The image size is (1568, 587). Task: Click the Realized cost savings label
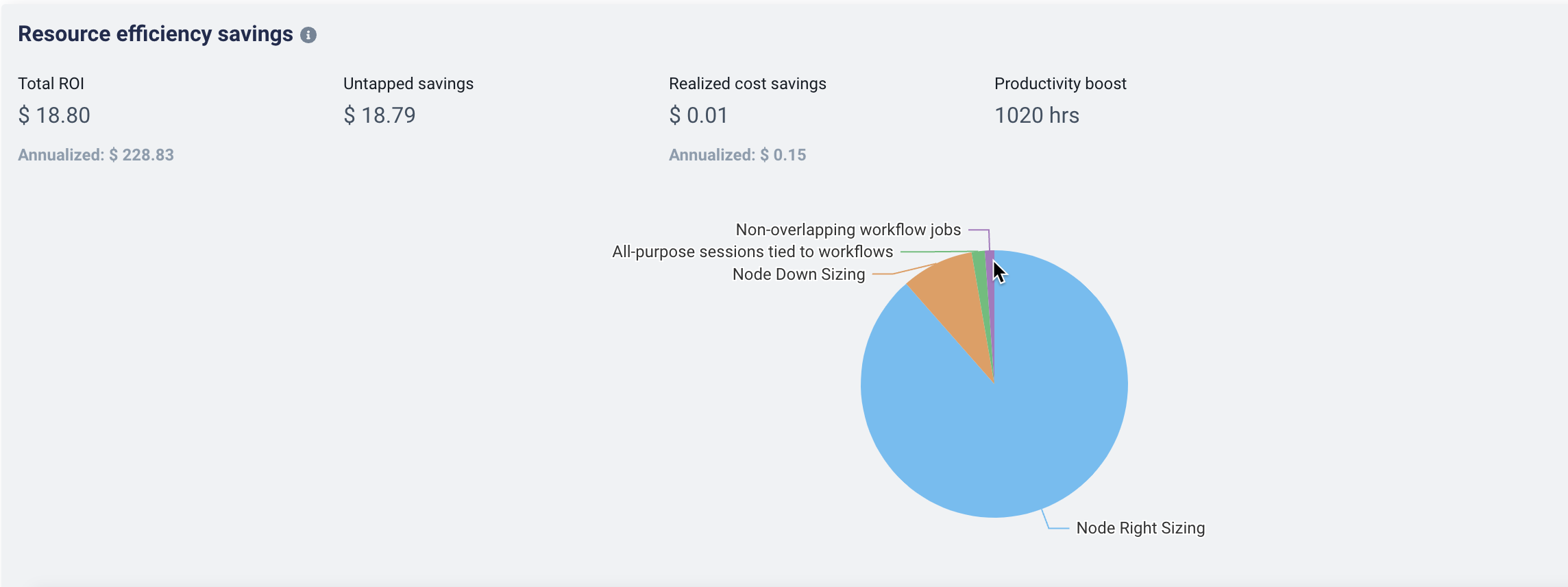click(747, 84)
